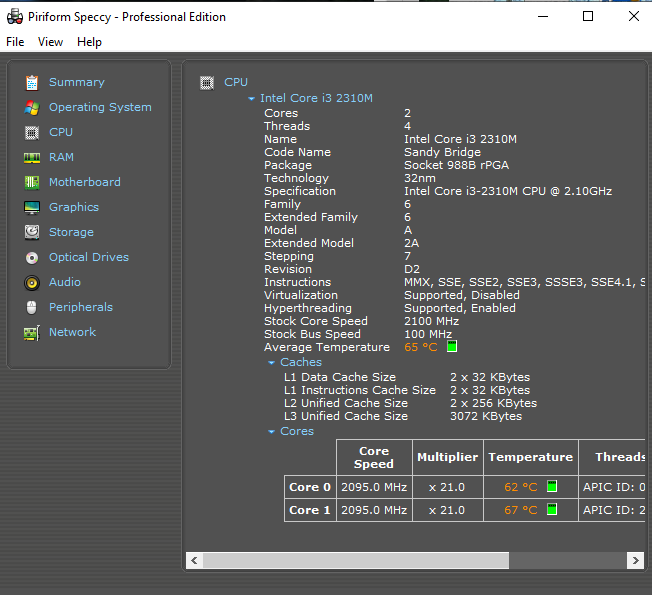Collapse the Intel Core i3 2310M section

tap(252, 99)
